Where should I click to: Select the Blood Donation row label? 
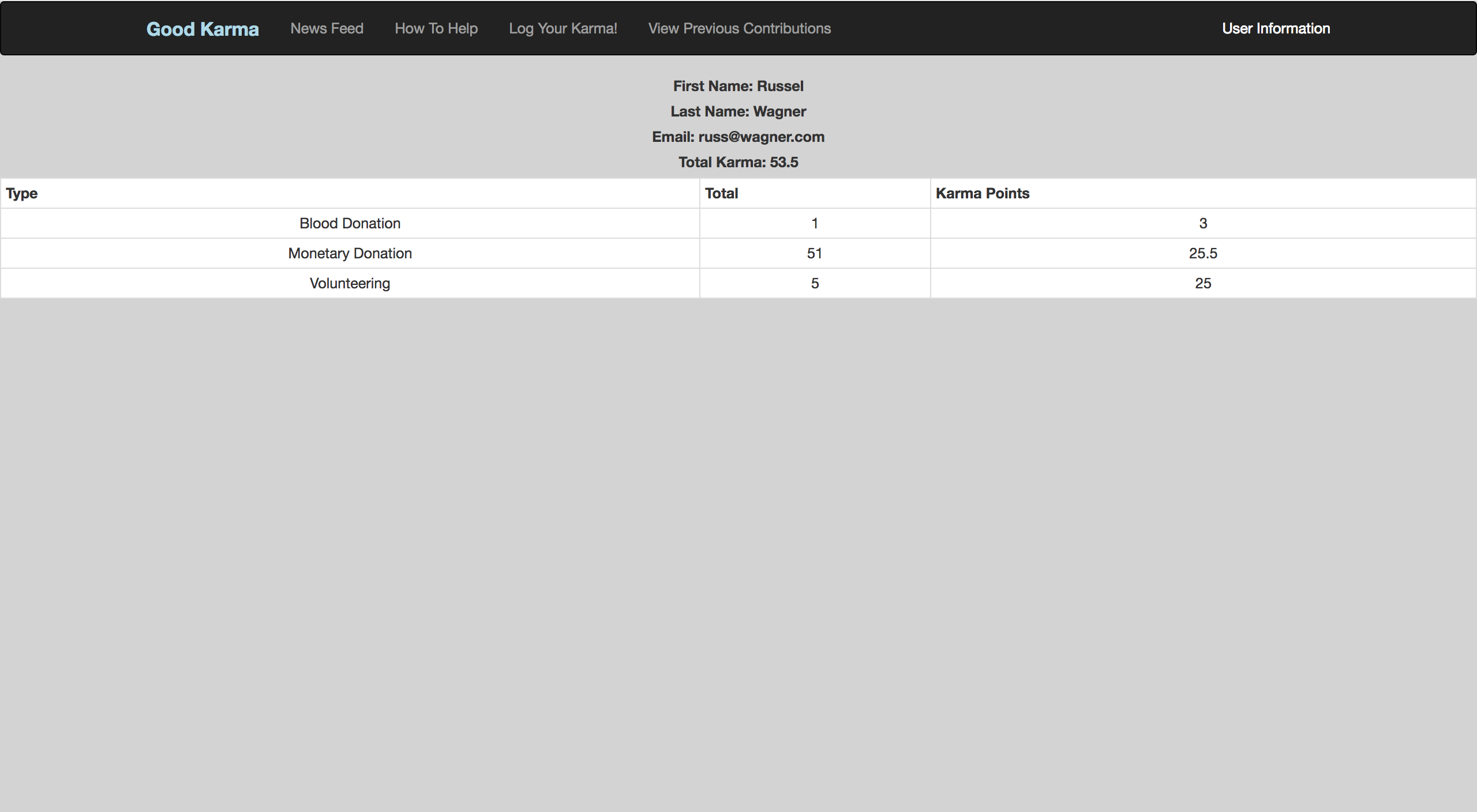coord(350,223)
